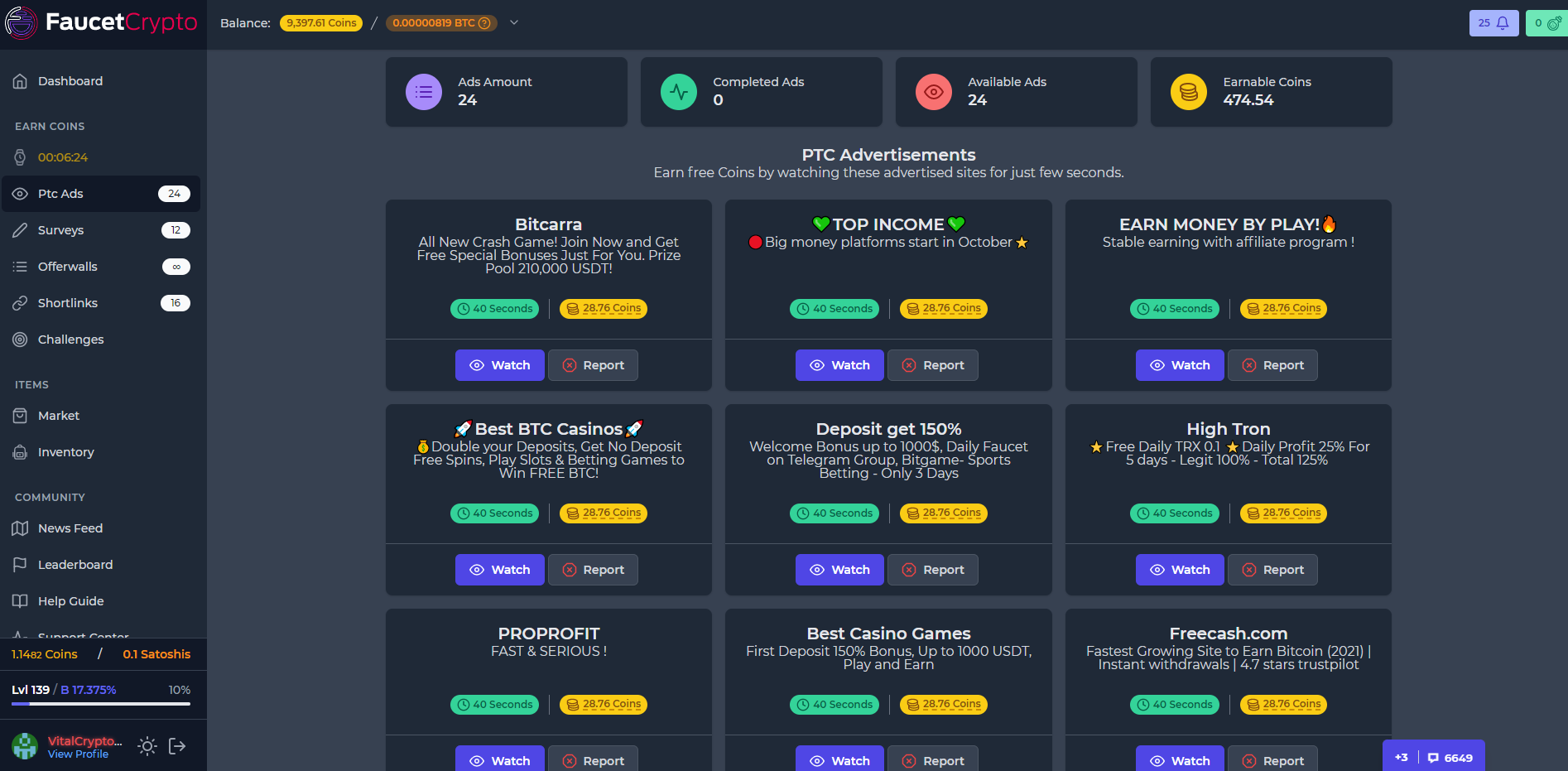Watch the Best BTC Casinos ad
Viewport: 1568px width, 771px height.
pos(499,570)
